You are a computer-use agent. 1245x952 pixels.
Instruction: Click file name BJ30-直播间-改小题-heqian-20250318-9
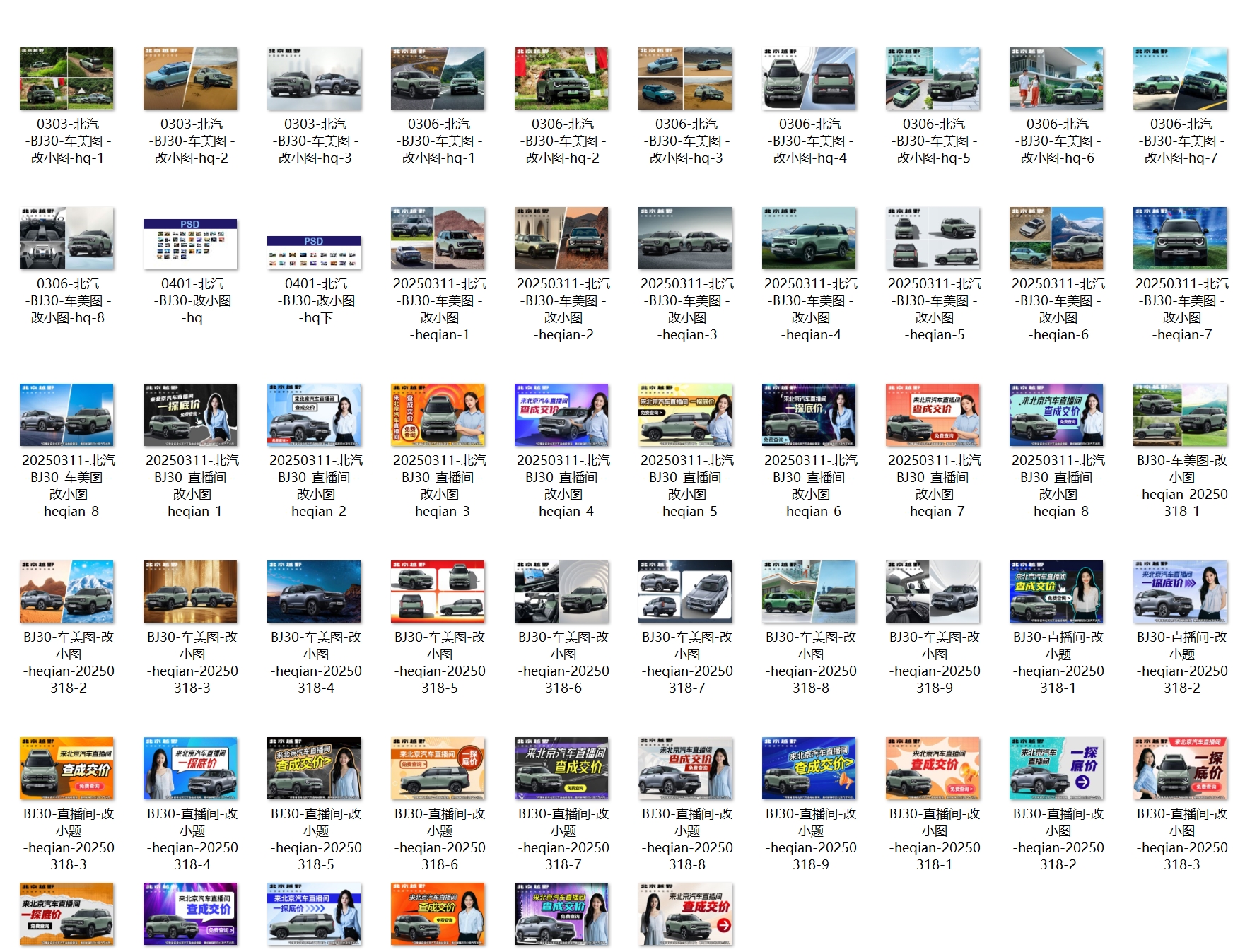pyautogui.click(x=811, y=839)
